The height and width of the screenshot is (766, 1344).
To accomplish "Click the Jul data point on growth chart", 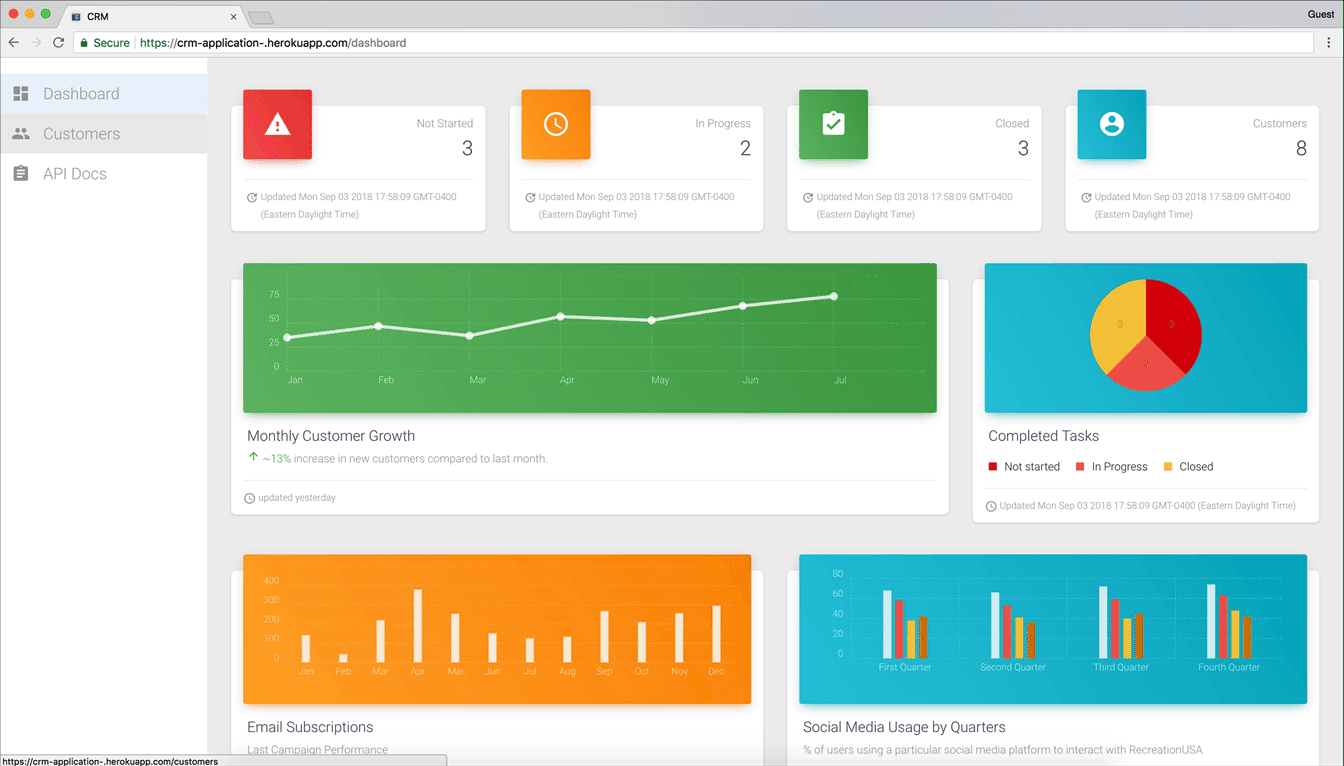I will tap(834, 296).
